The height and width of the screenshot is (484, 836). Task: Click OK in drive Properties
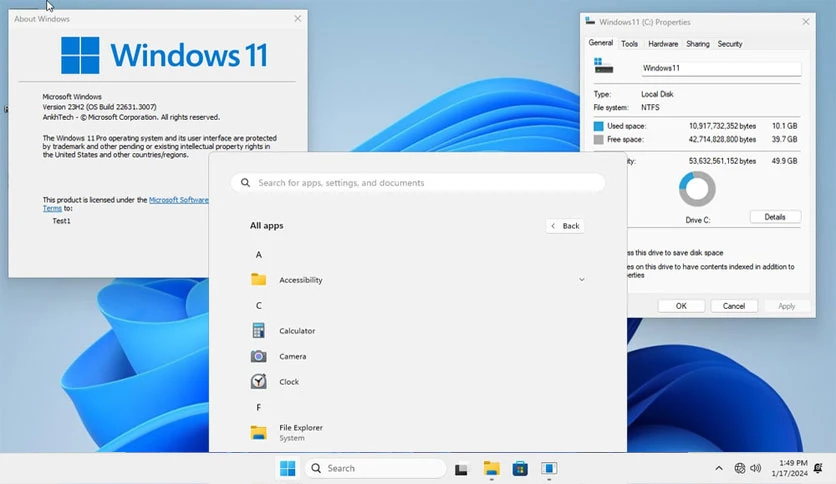(681, 306)
